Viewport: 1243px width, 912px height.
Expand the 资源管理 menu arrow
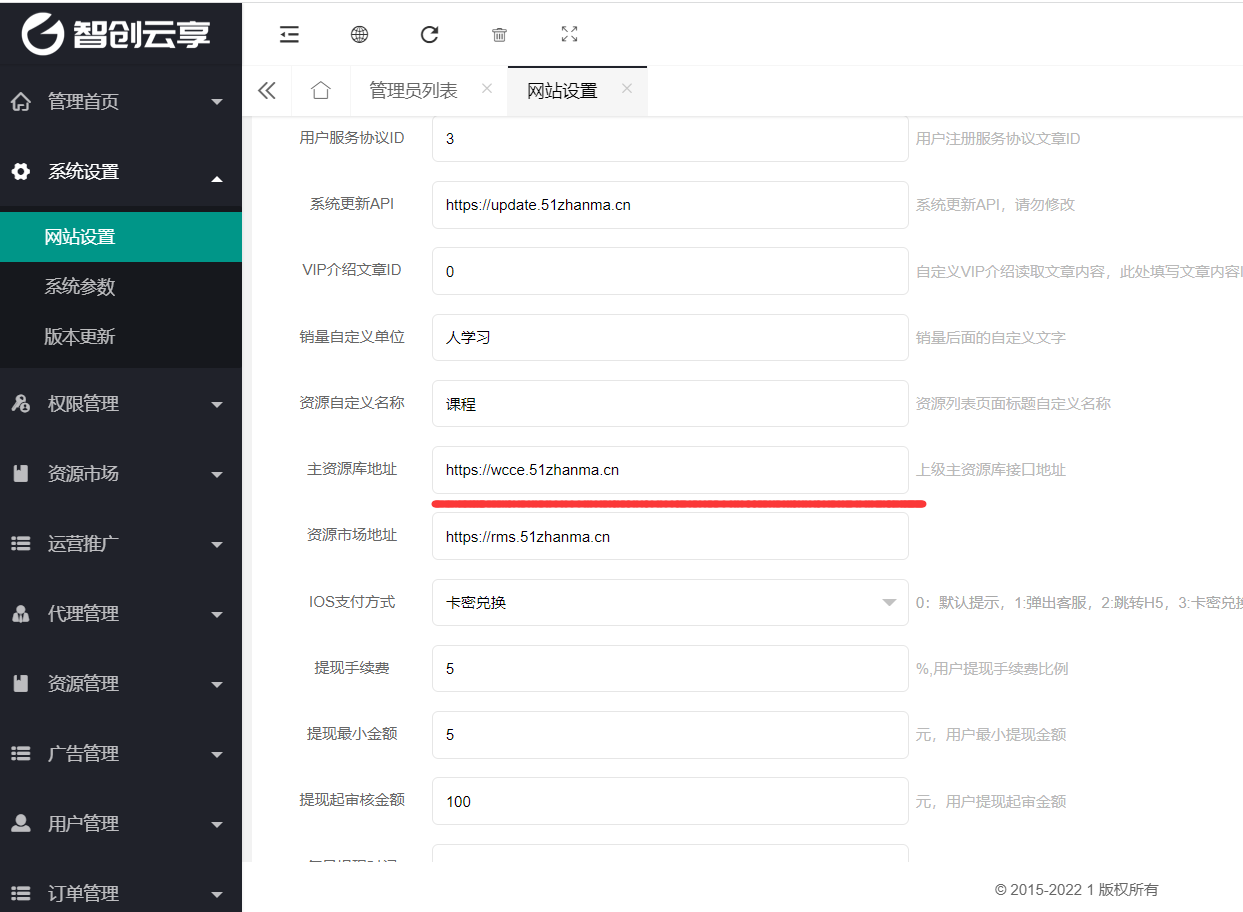pos(217,685)
